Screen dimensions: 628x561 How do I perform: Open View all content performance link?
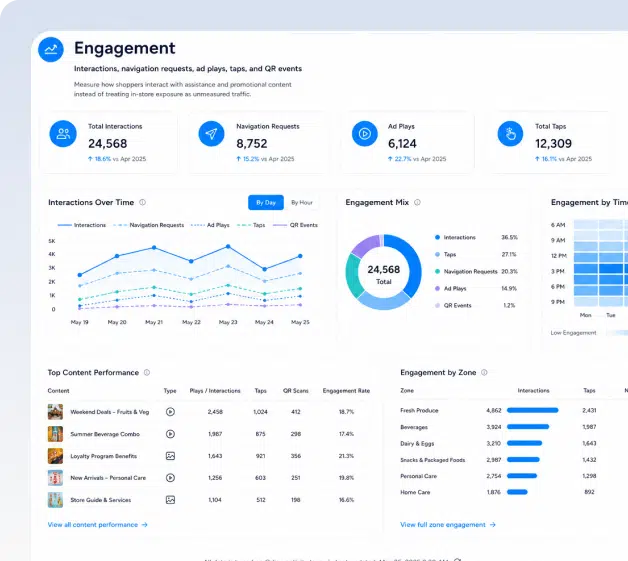click(98, 525)
